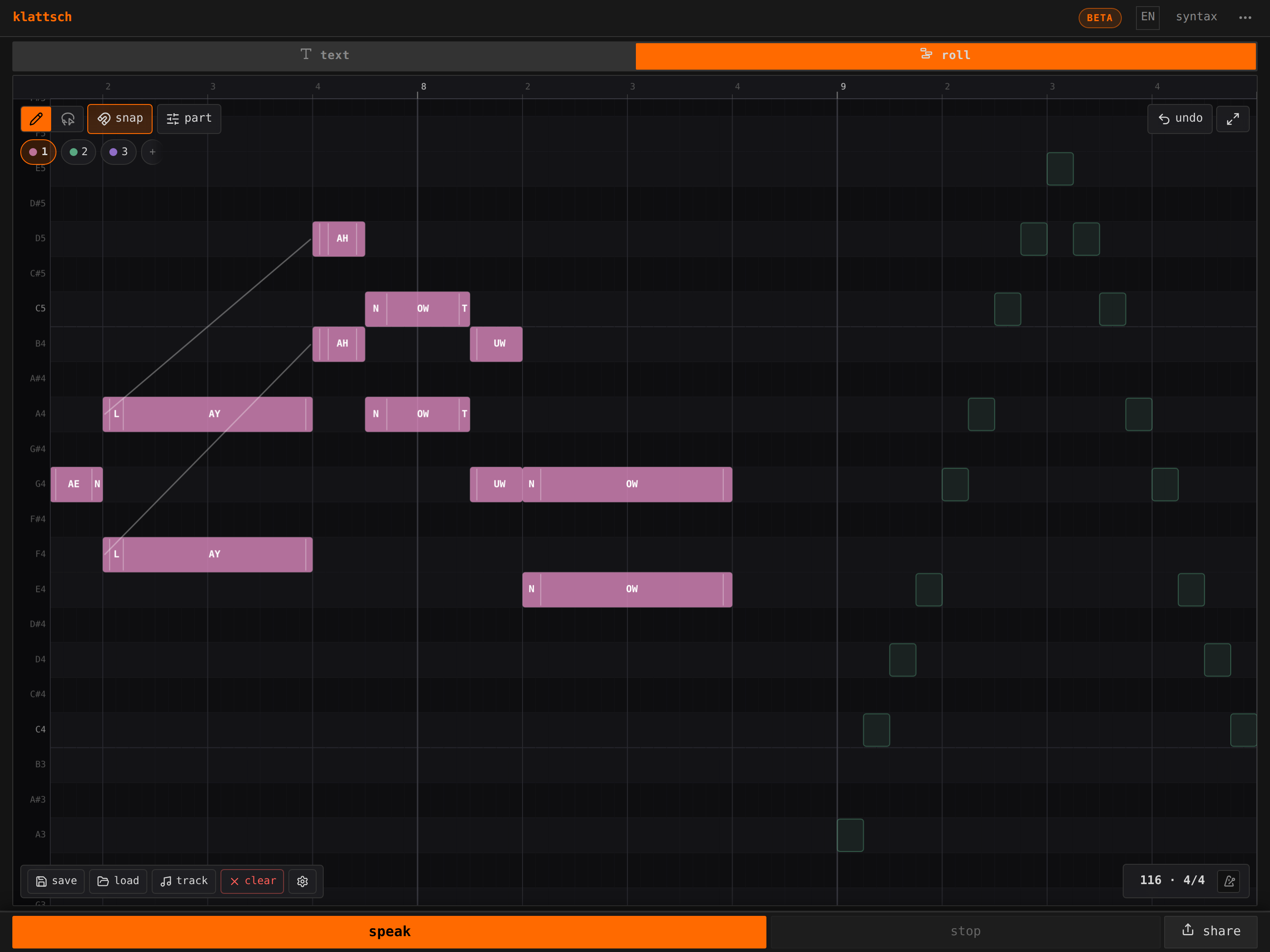Viewport: 1270px width, 952px height.
Task: Select the pencil draw tool
Action: tap(36, 119)
